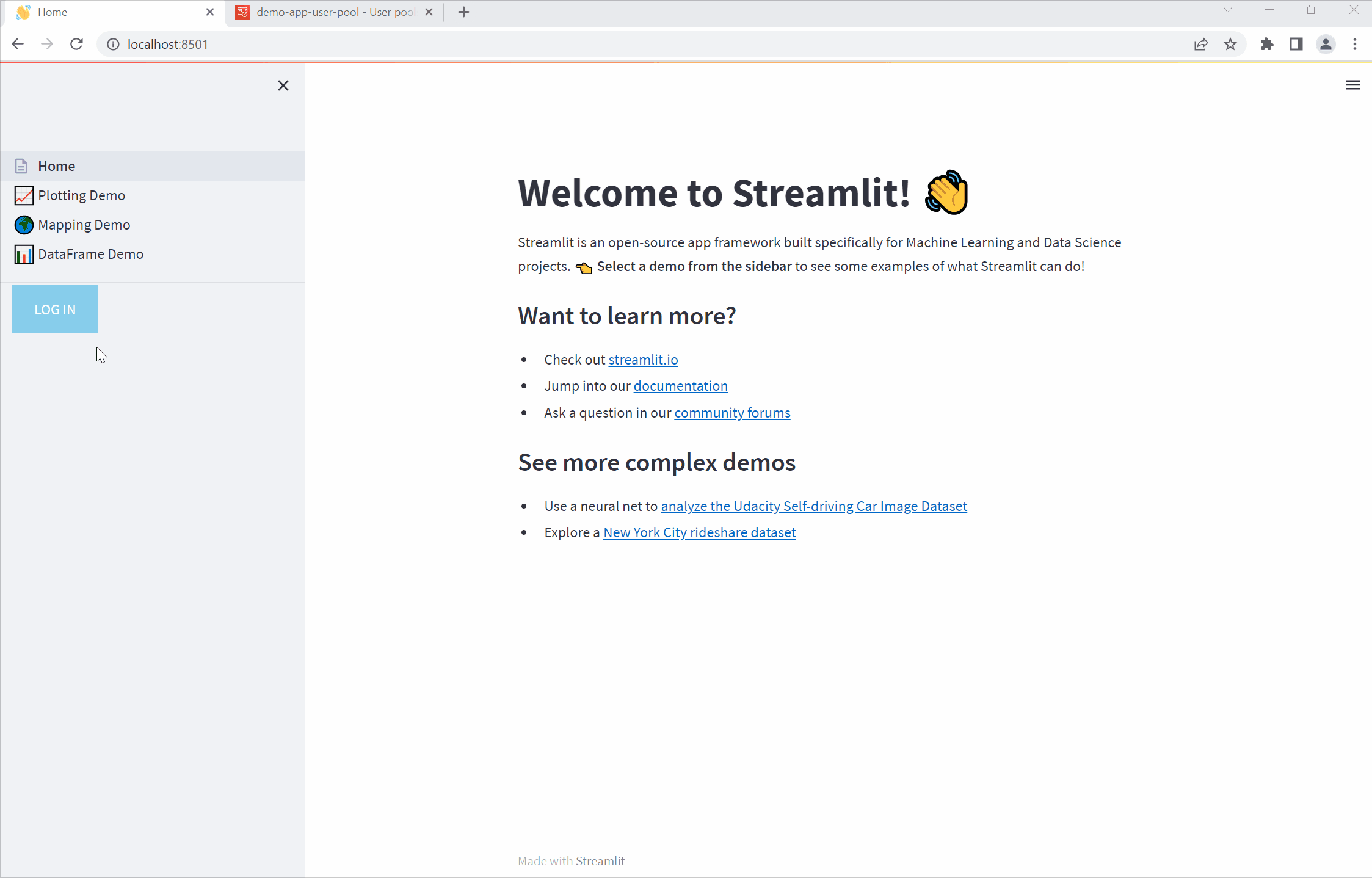The width and height of the screenshot is (1372, 878).
Task: Close the Streamlit sidebar with X
Action: point(283,85)
